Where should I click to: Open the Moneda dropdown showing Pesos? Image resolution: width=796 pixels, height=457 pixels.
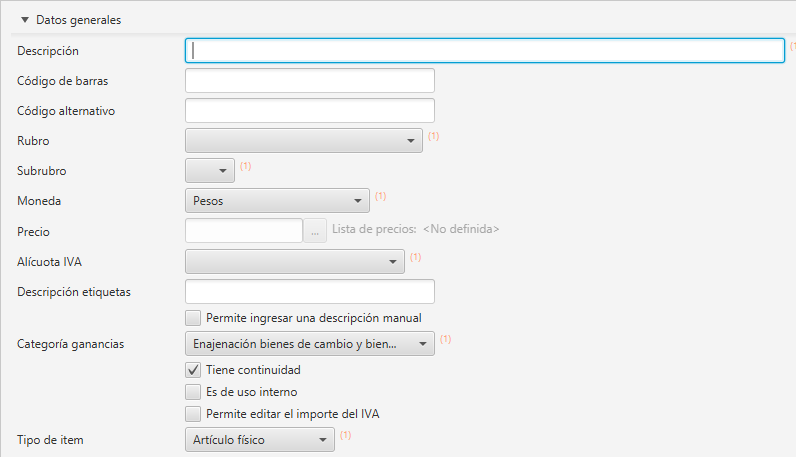[x=277, y=201]
